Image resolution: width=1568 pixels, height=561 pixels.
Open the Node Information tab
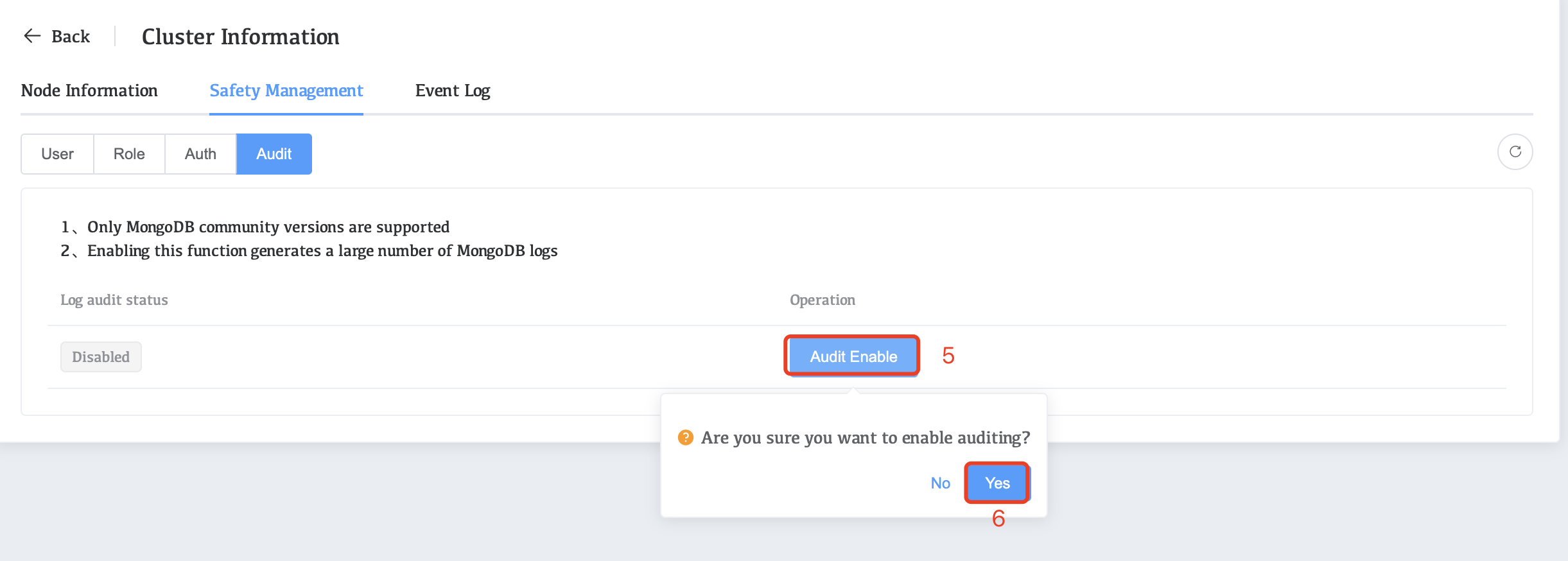click(x=89, y=91)
